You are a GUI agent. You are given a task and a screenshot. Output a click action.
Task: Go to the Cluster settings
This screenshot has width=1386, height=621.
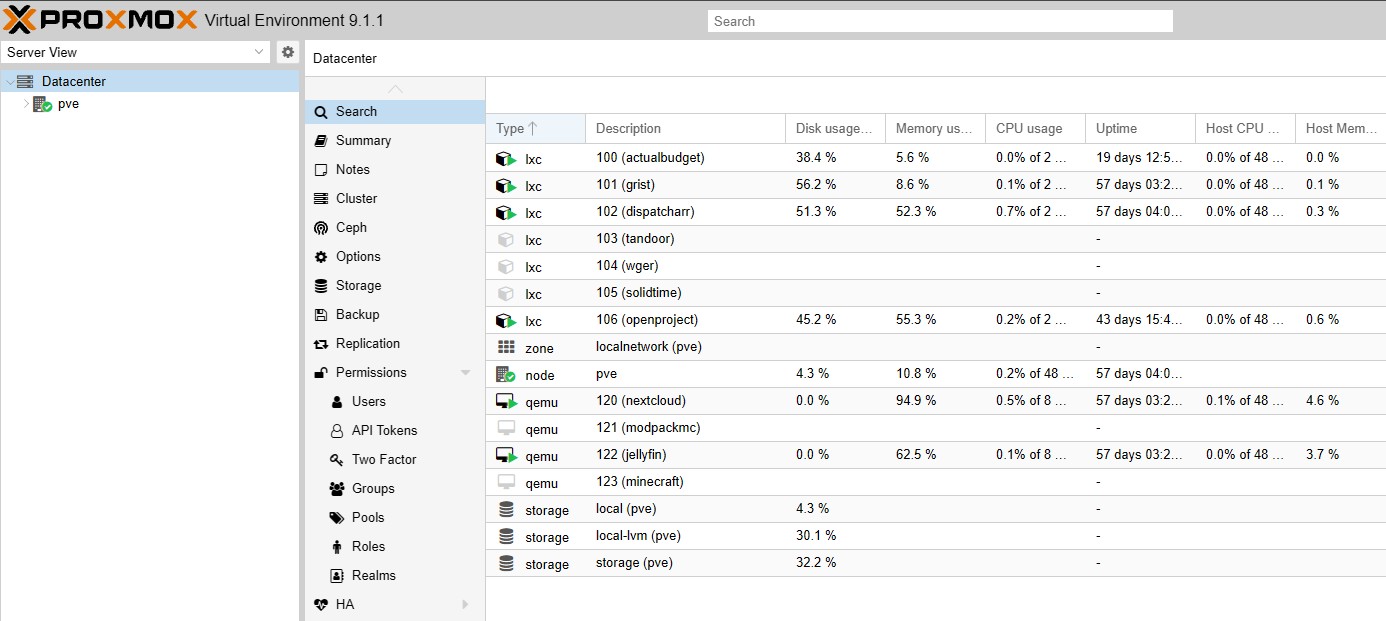(395, 199)
